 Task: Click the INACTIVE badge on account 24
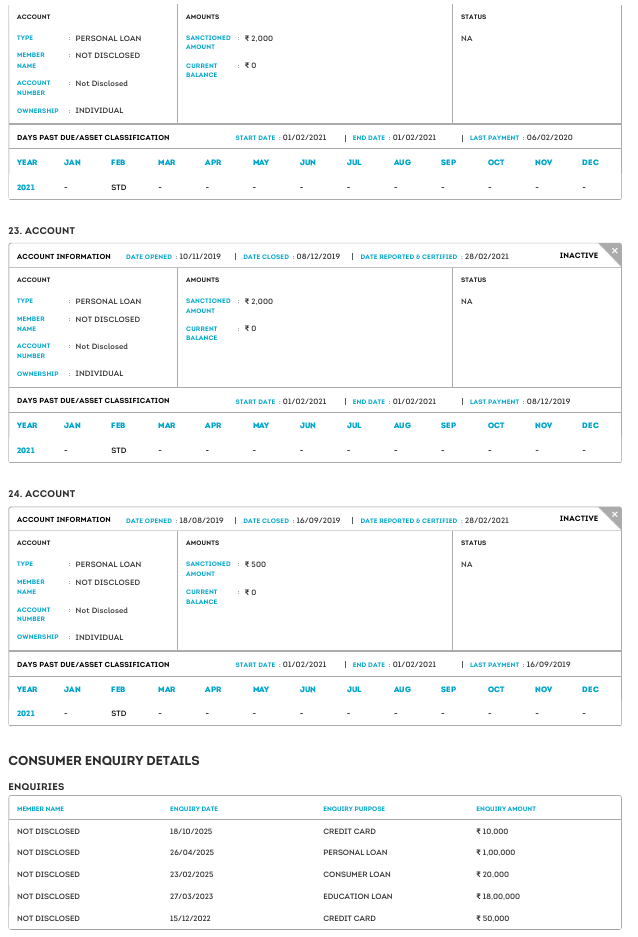(578, 519)
